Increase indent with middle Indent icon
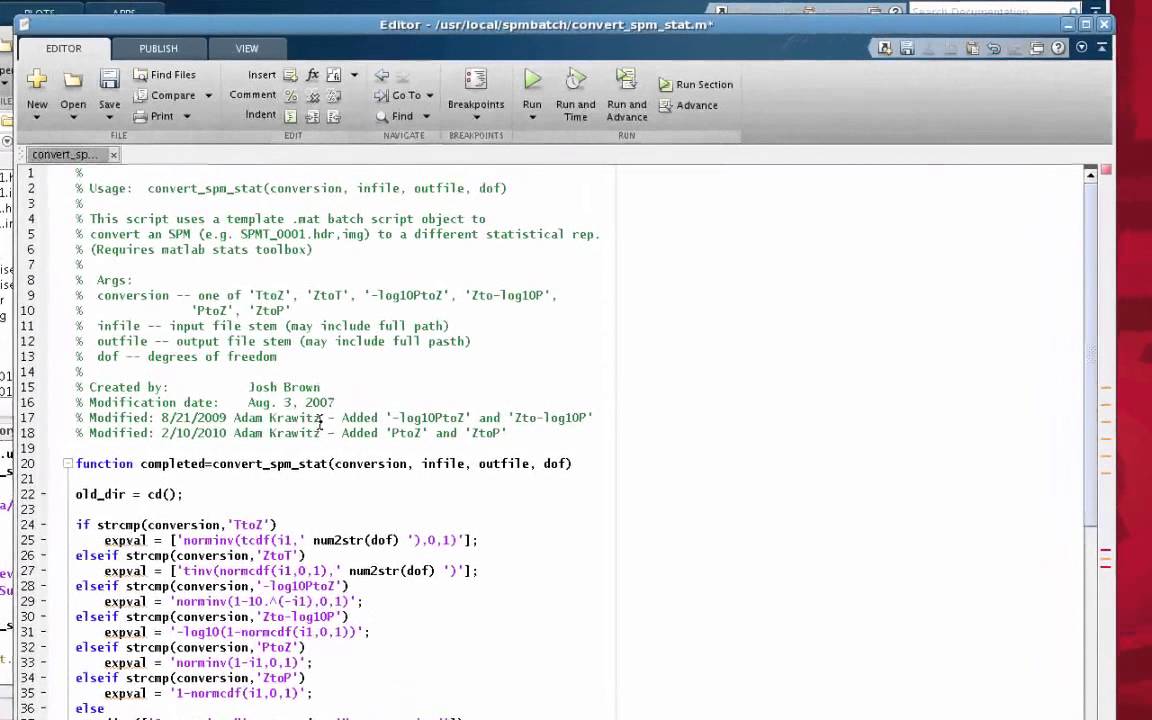This screenshot has width=1152, height=720. (312, 116)
